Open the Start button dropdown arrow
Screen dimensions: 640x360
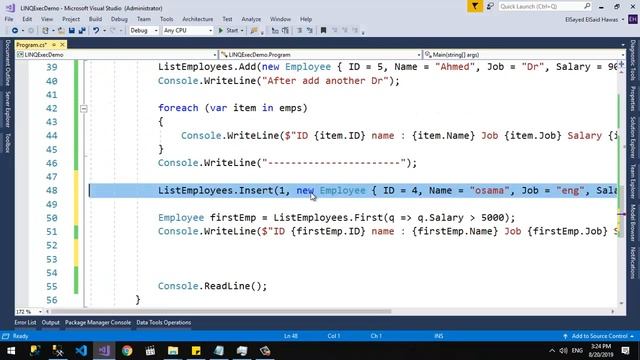[242, 31]
